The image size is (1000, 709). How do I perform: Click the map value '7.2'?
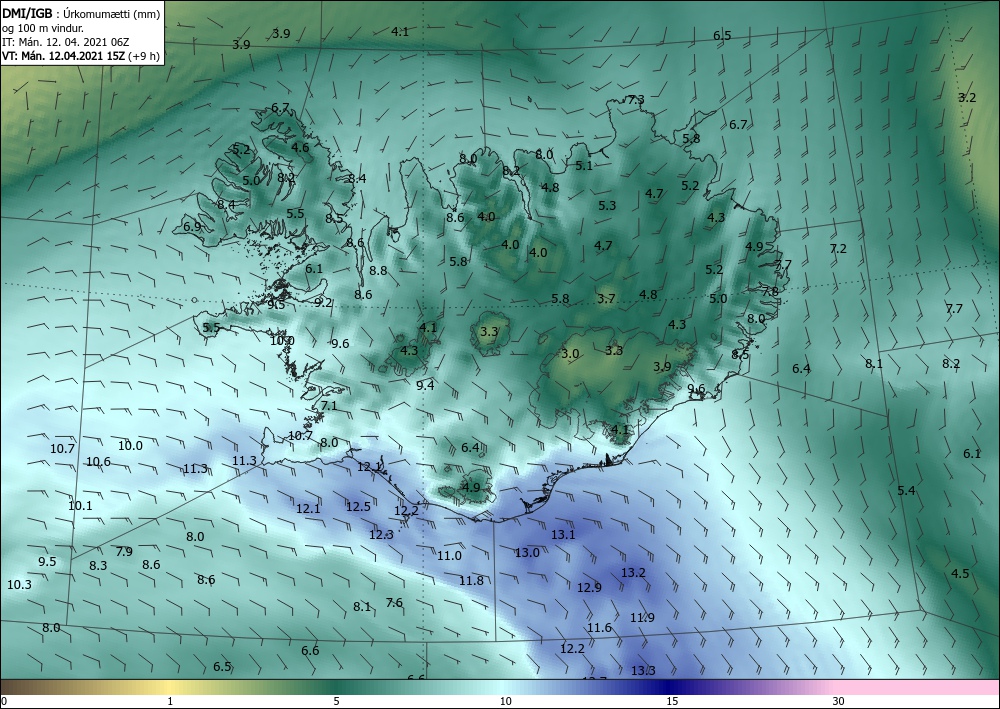[x=838, y=249]
